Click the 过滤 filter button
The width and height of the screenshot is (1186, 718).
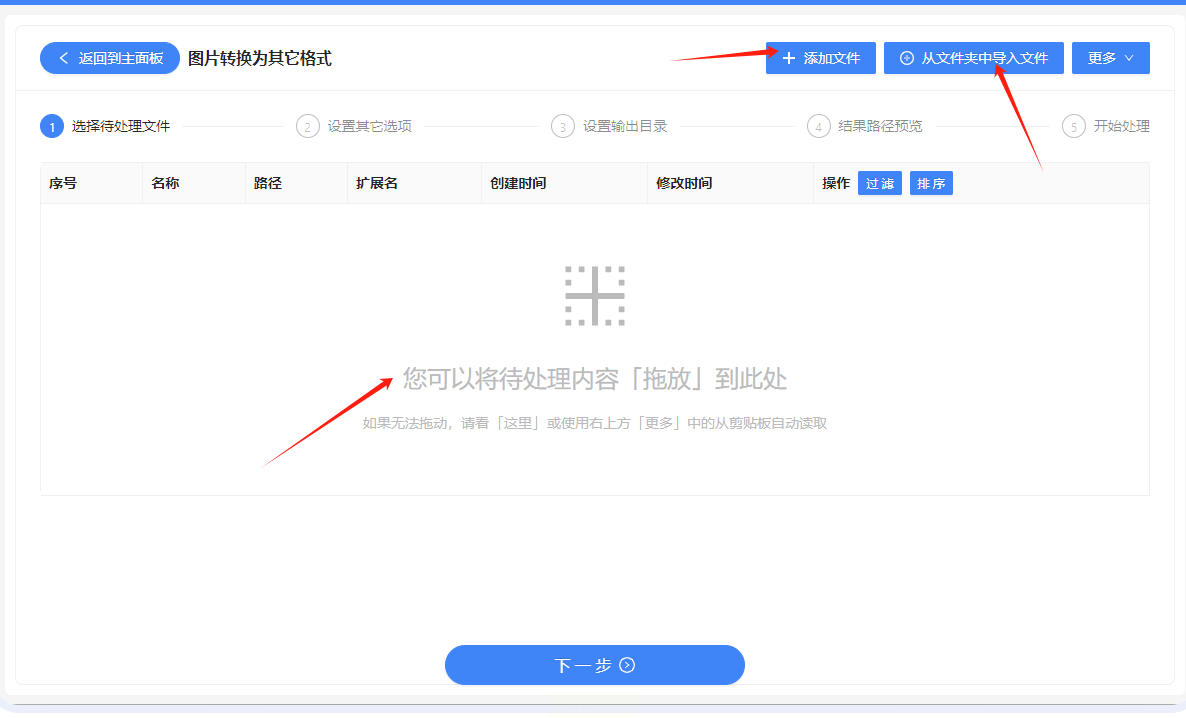880,183
